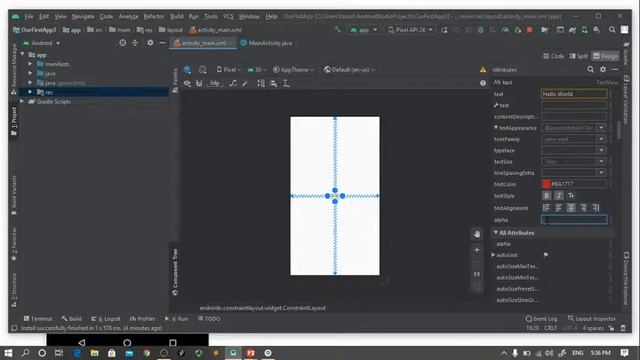
Task: Select the activity_main.xml editor tab
Action: coord(203,43)
